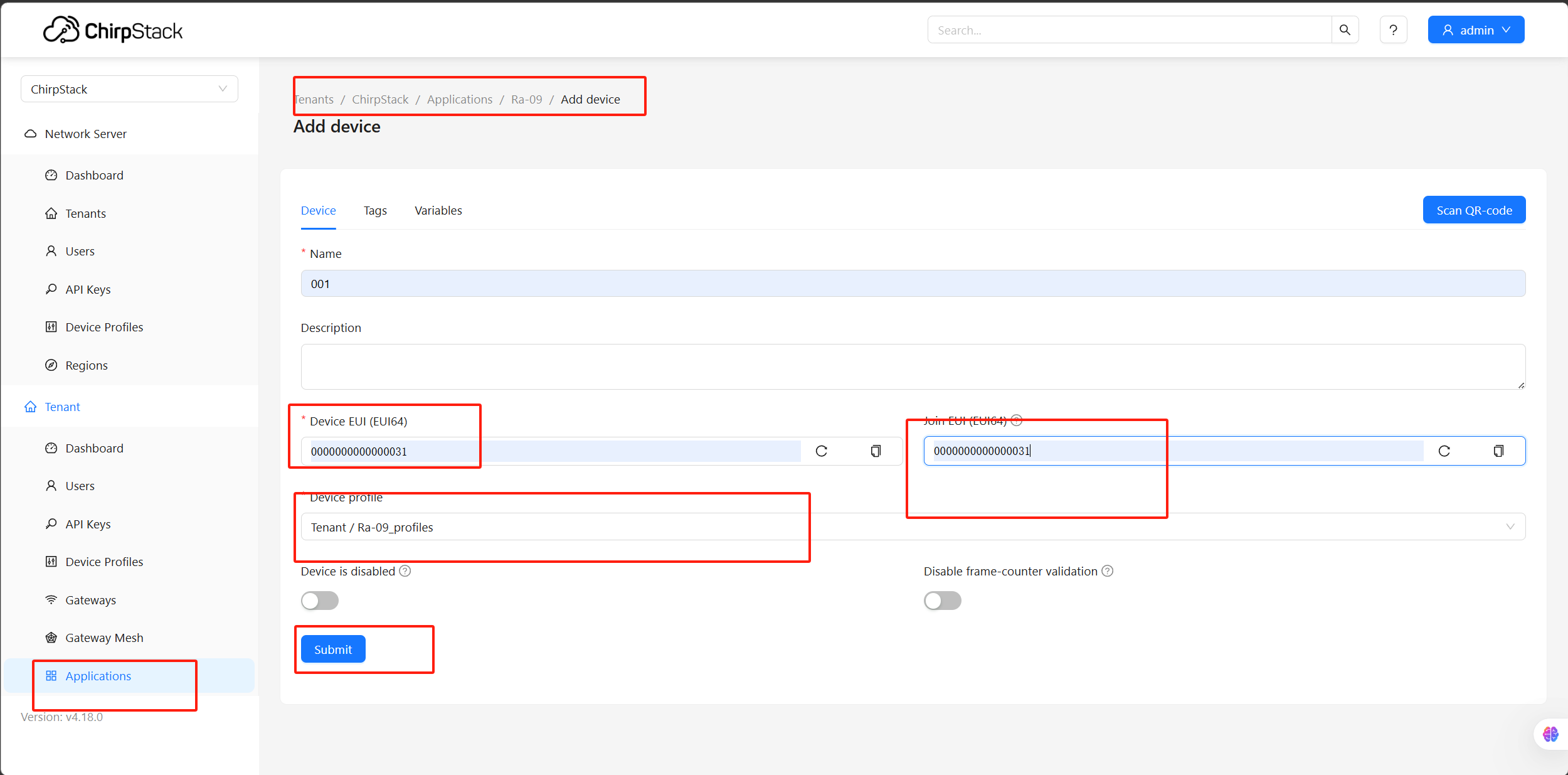
Task: Open the Tenants menu item
Action: pos(85,213)
